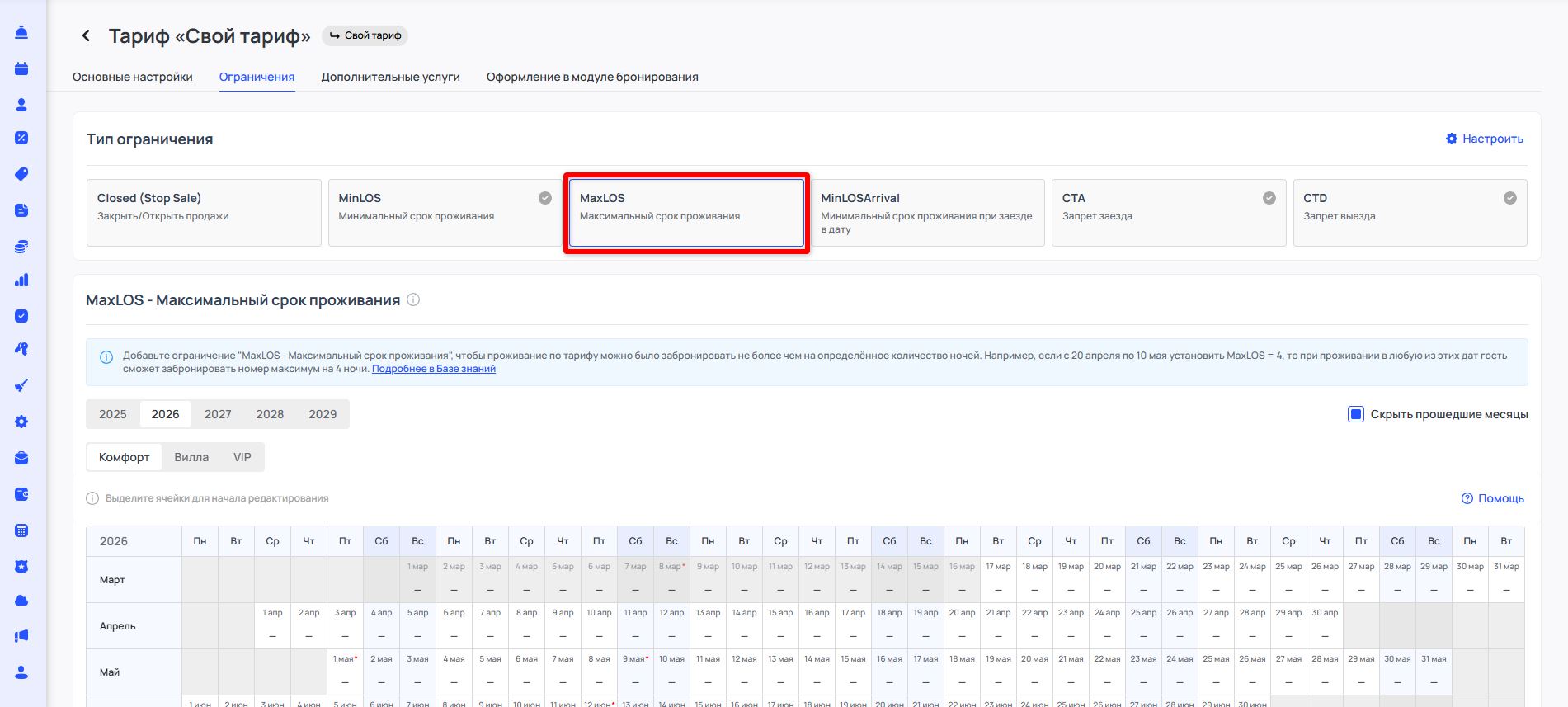Open the bar chart analytics icon

[x=21, y=280]
